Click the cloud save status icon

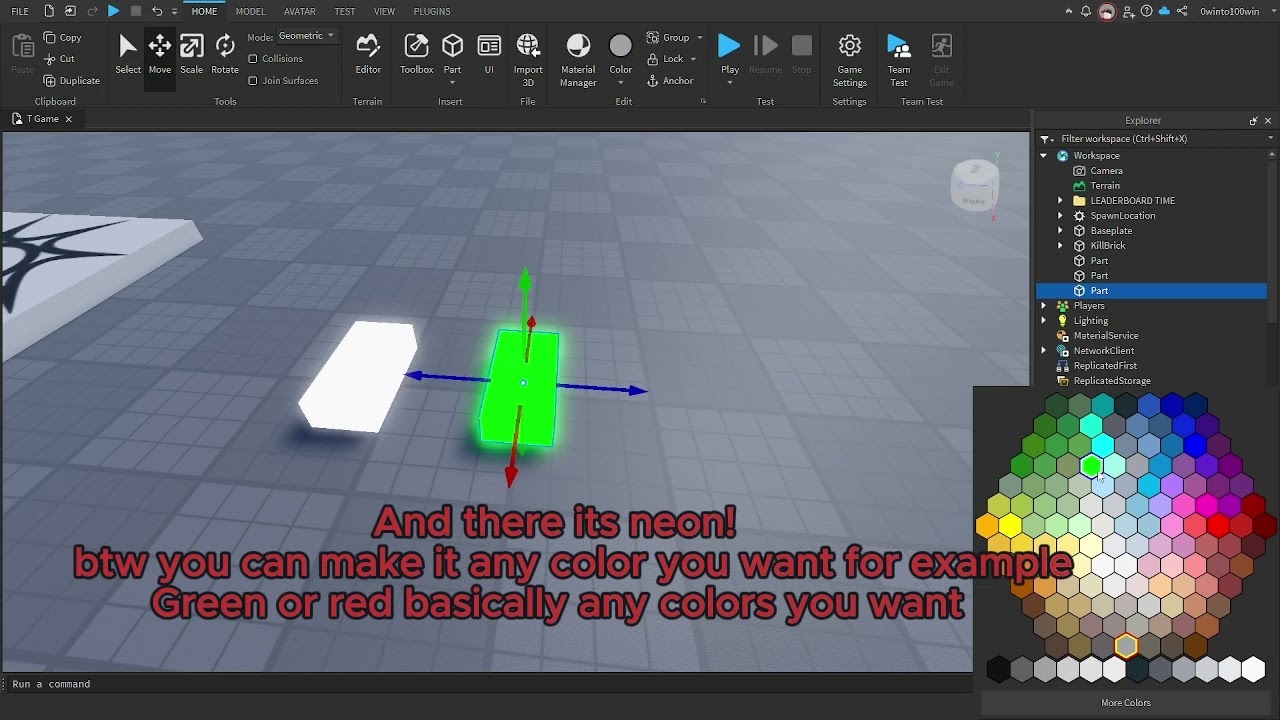point(1164,11)
